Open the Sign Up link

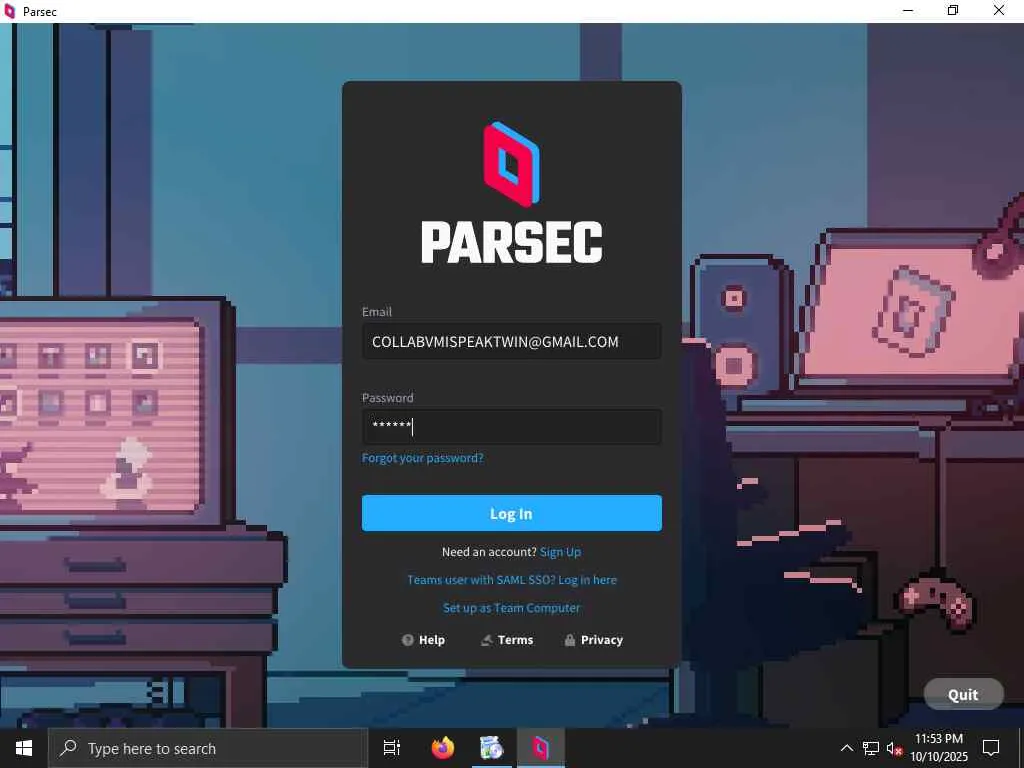point(560,552)
